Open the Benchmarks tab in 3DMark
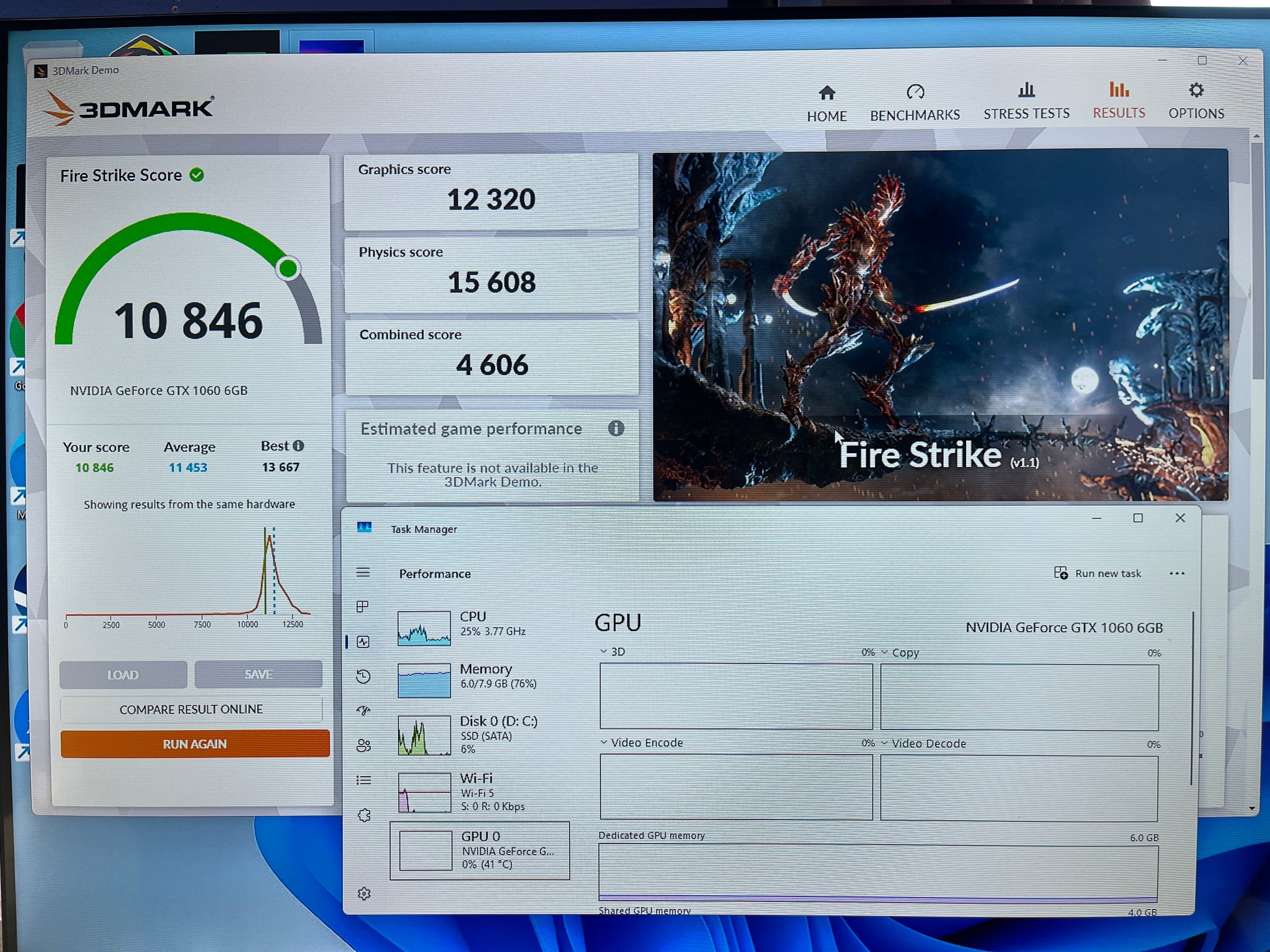The width and height of the screenshot is (1270, 952). pyautogui.click(x=915, y=103)
